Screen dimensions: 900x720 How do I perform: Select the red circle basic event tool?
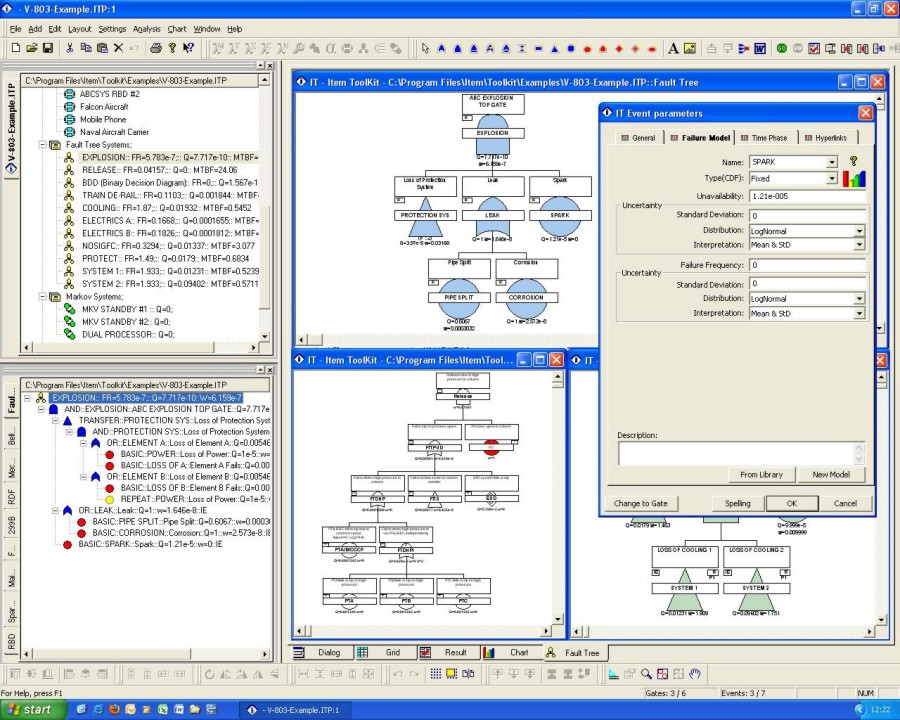coord(586,48)
